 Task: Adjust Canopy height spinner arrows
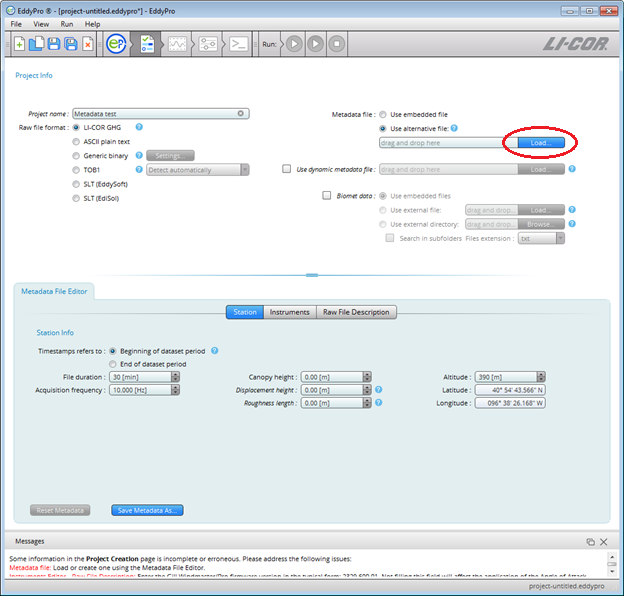pyautogui.click(x=367, y=377)
